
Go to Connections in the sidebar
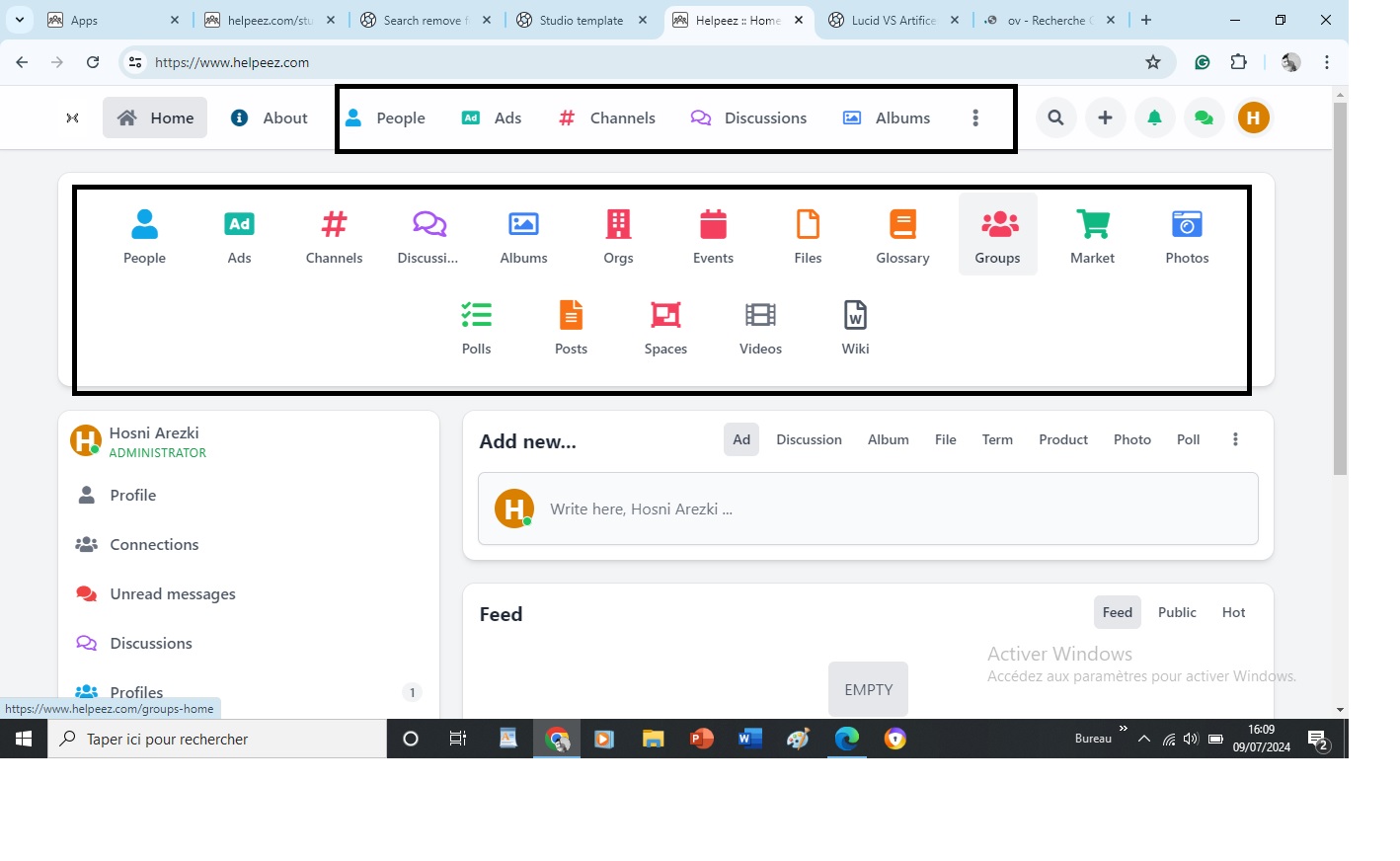154,544
